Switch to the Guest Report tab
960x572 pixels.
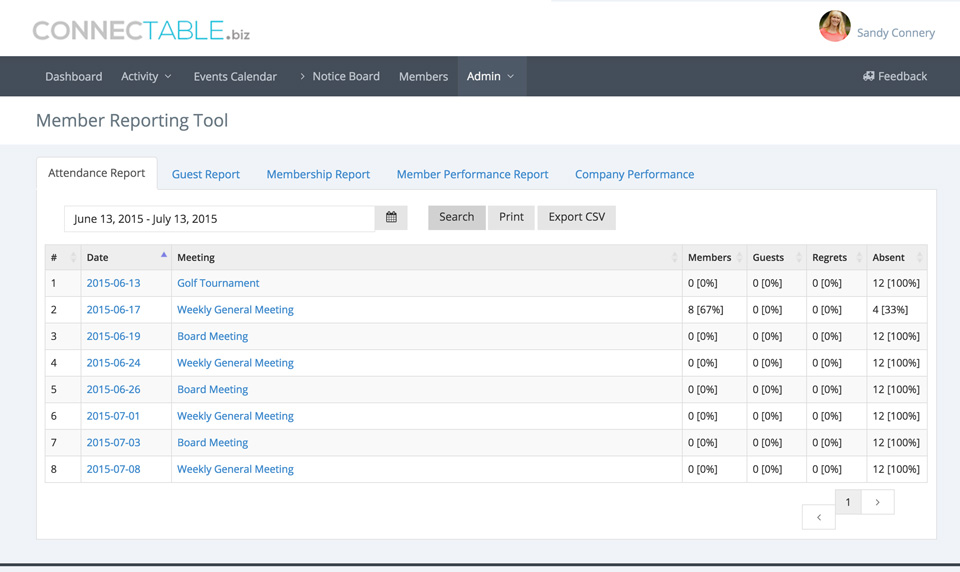click(x=206, y=174)
